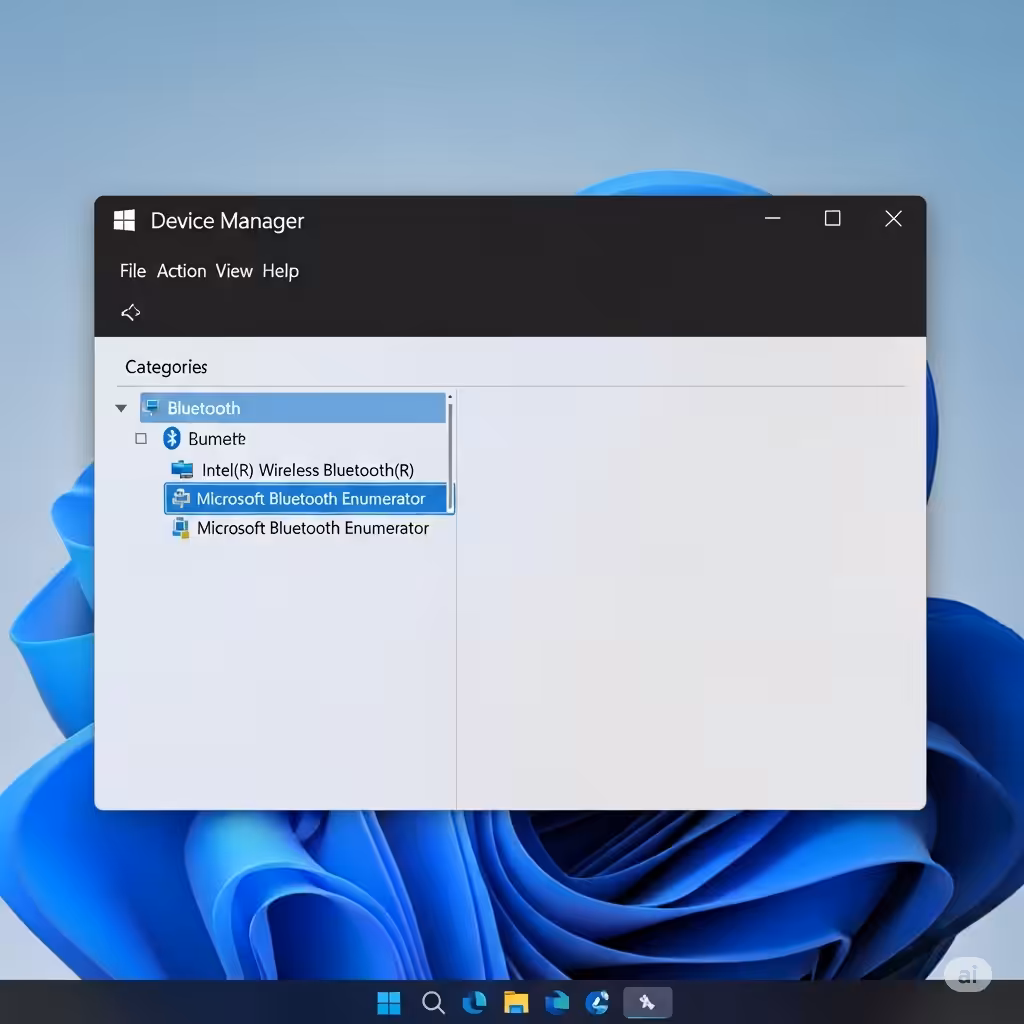This screenshot has height=1024, width=1024.
Task: Click the back arrow toolbar icon
Action: 131,312
